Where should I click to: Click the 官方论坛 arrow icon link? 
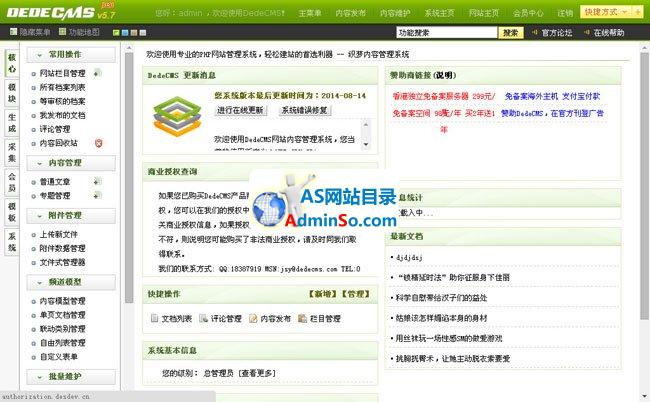[x=535, y=32]
